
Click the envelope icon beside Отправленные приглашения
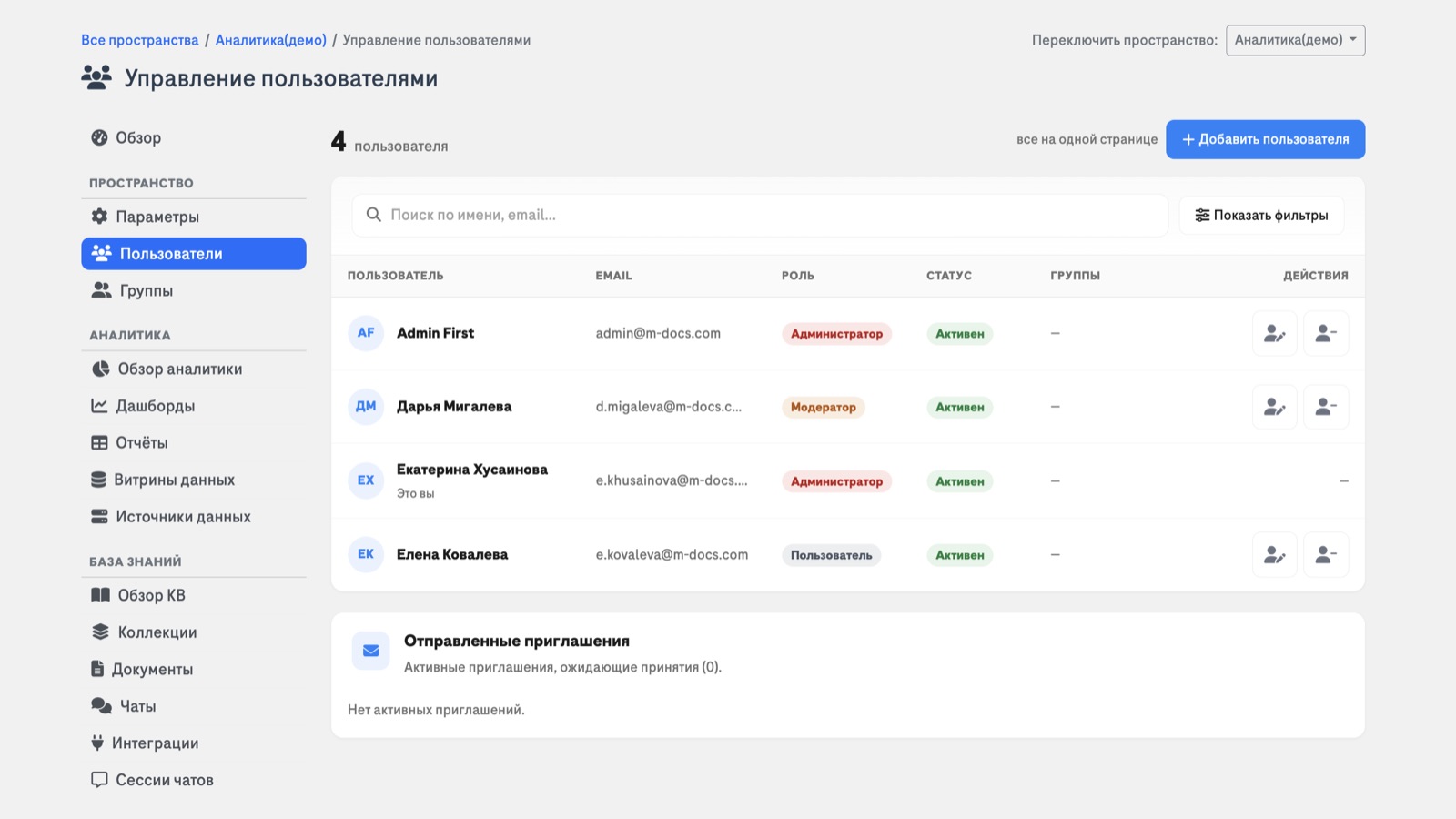click(x=370, y=651)
